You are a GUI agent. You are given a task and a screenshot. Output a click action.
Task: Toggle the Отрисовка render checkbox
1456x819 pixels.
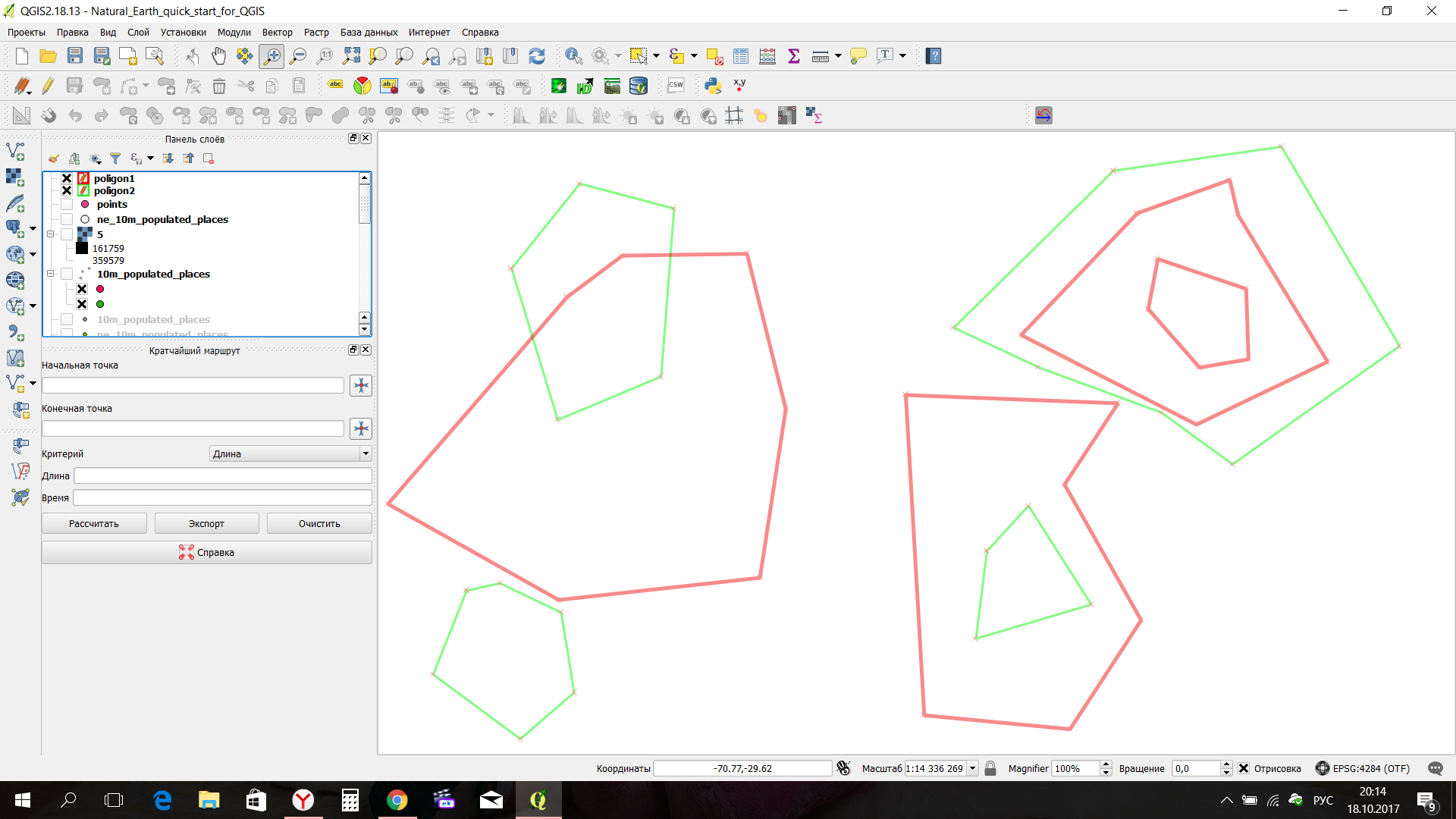(x=1244, y=768)
